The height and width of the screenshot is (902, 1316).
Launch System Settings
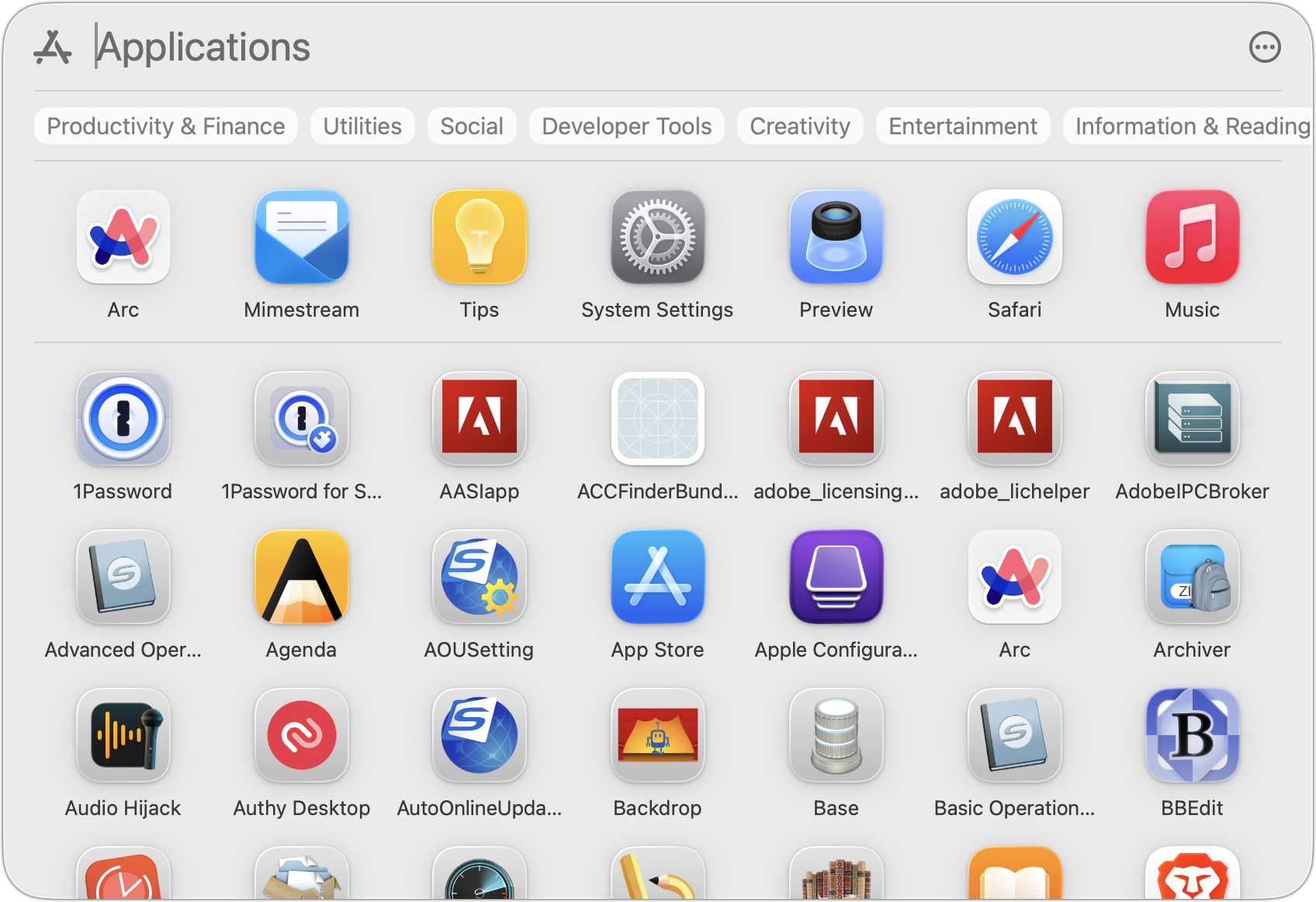657,238
